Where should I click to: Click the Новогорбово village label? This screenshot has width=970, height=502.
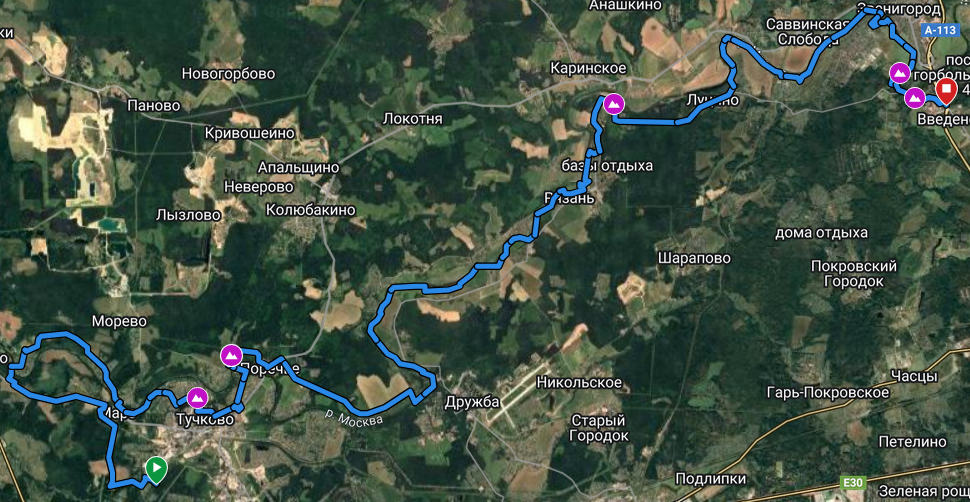pyautogui.click(x=228, y=74)
